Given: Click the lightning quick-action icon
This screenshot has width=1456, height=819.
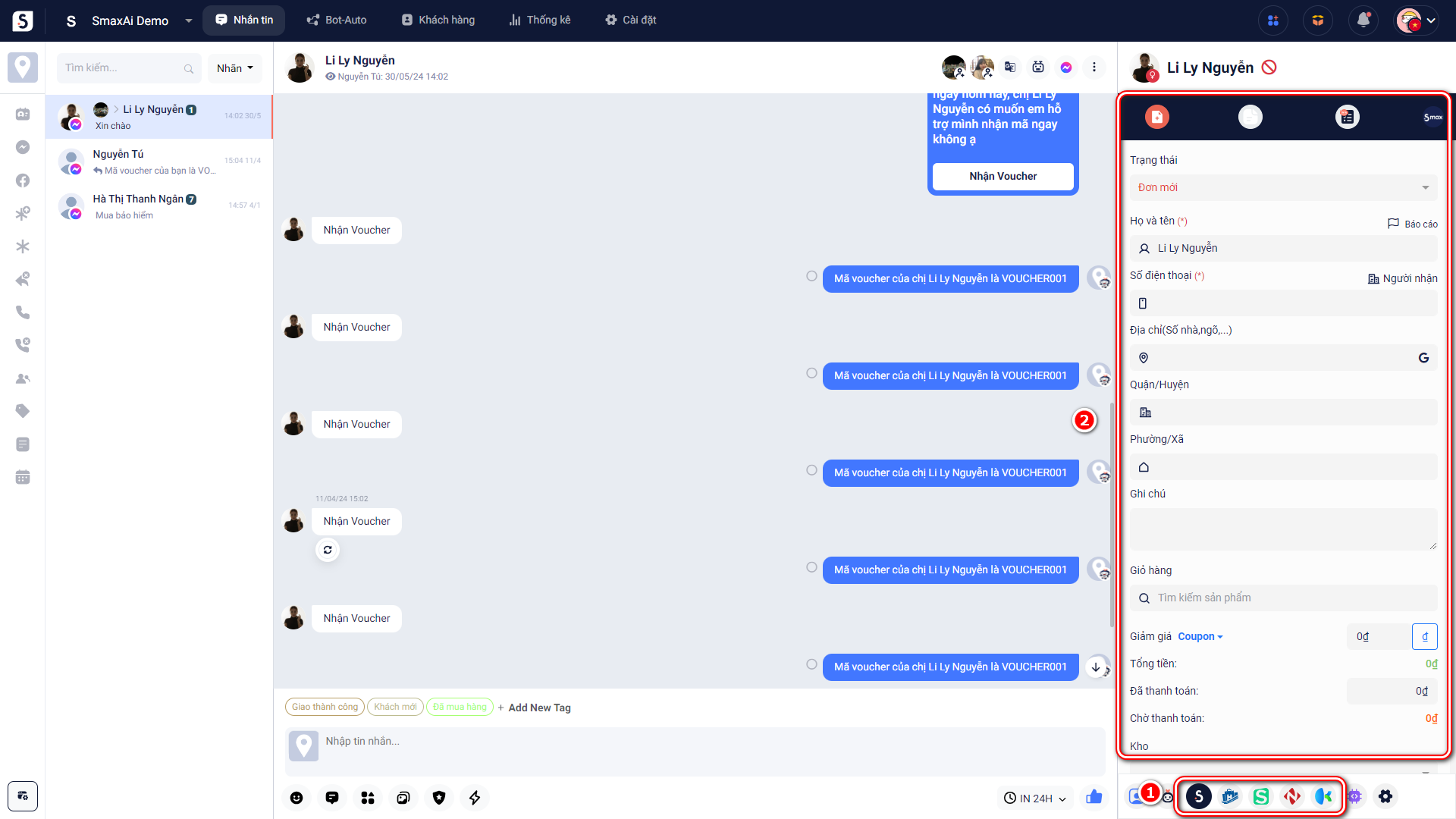Looking at the screenshot, I should (x=475, y=797).
